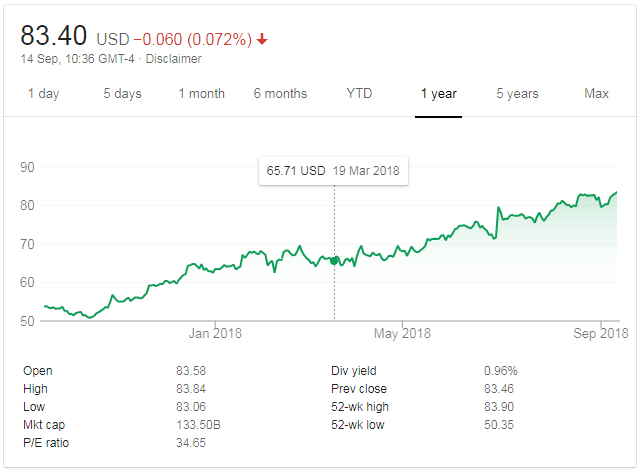Switch to the 1 day tab
This screenshot has width=641, height=473.
point(42,94)
